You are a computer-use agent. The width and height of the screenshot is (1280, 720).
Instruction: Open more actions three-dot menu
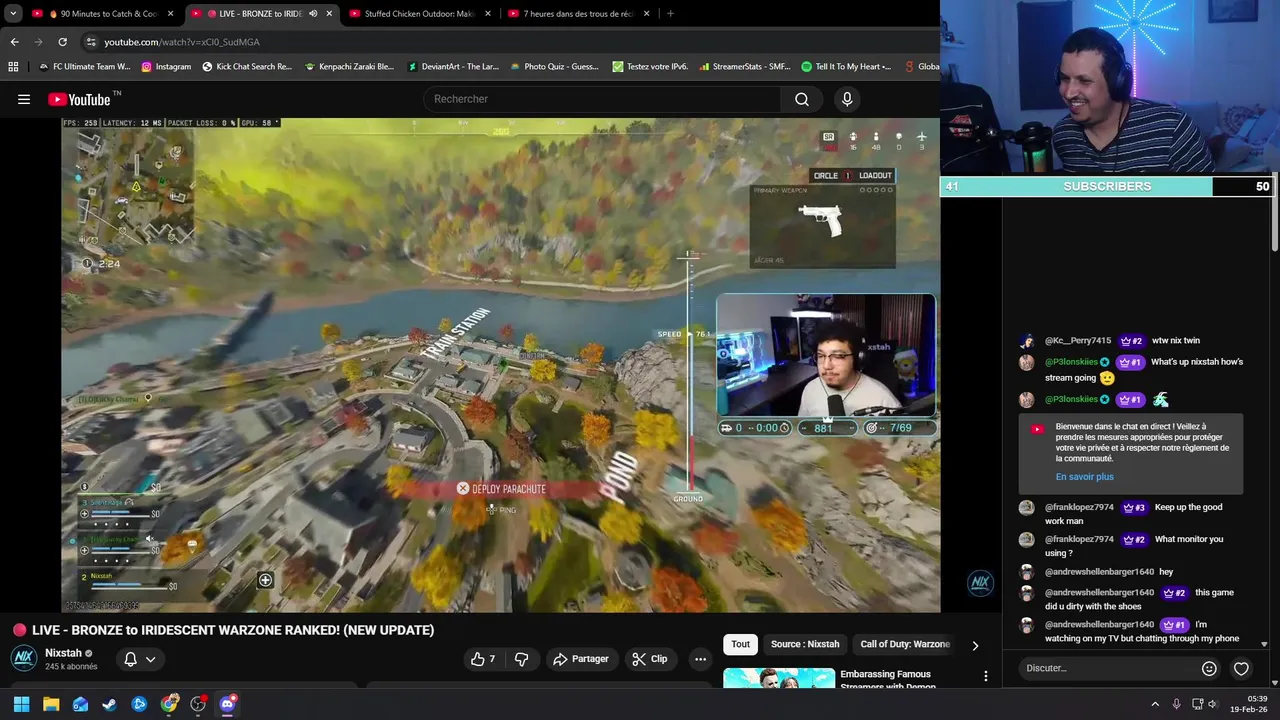click(700, 659)
